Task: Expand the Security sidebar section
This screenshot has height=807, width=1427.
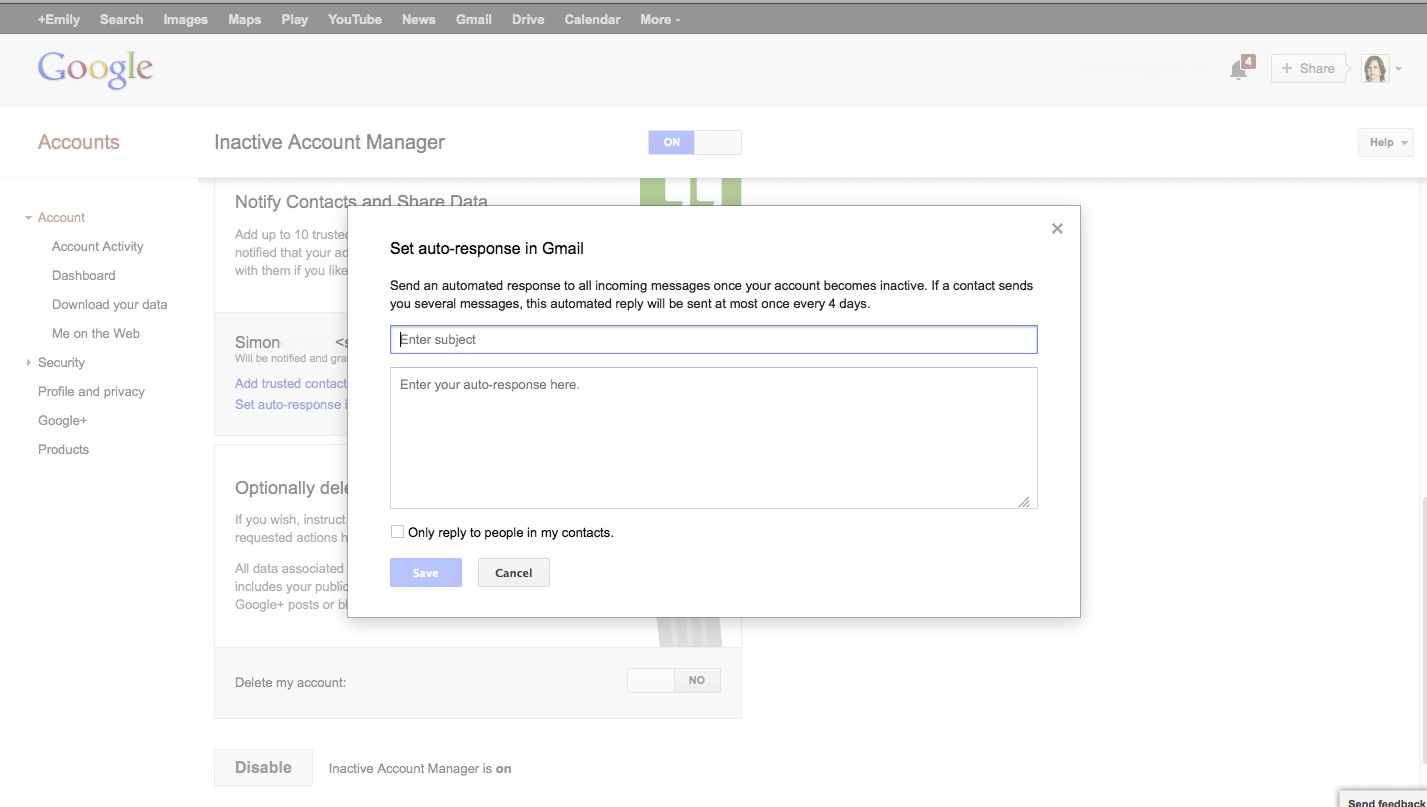Action: tap(60, 363)
